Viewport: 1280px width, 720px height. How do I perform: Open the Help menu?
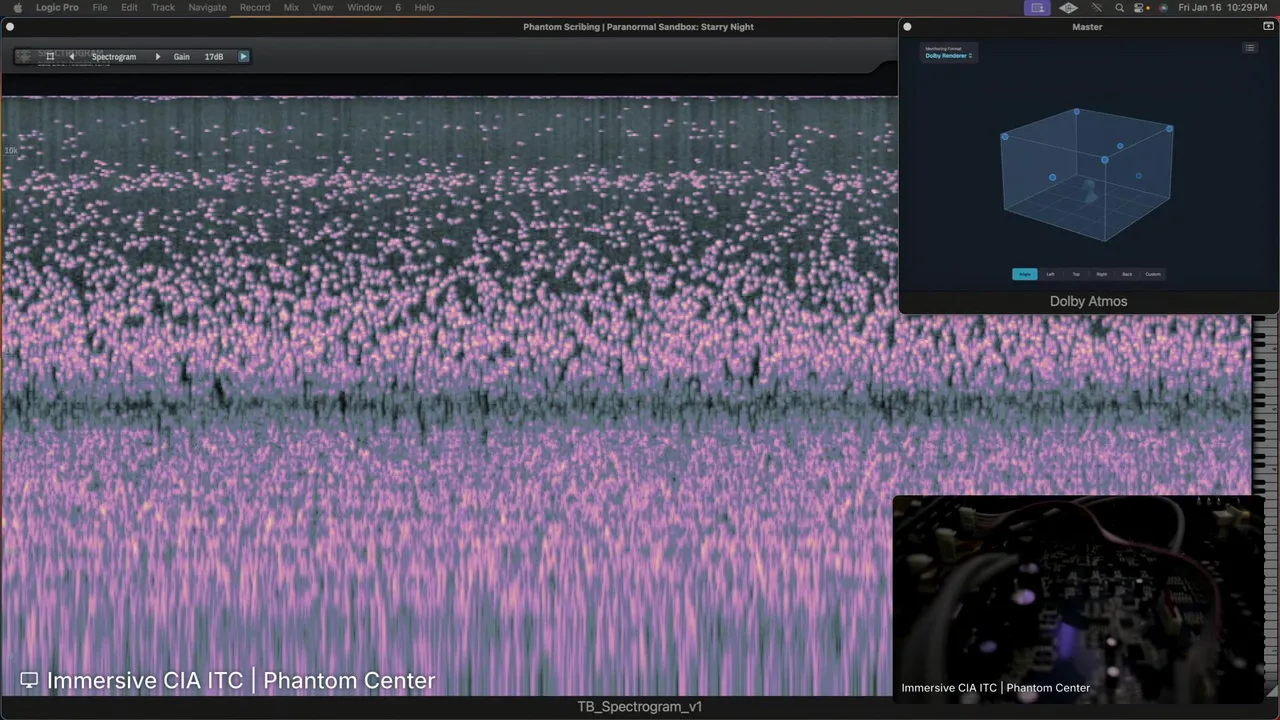click(424, 7)
